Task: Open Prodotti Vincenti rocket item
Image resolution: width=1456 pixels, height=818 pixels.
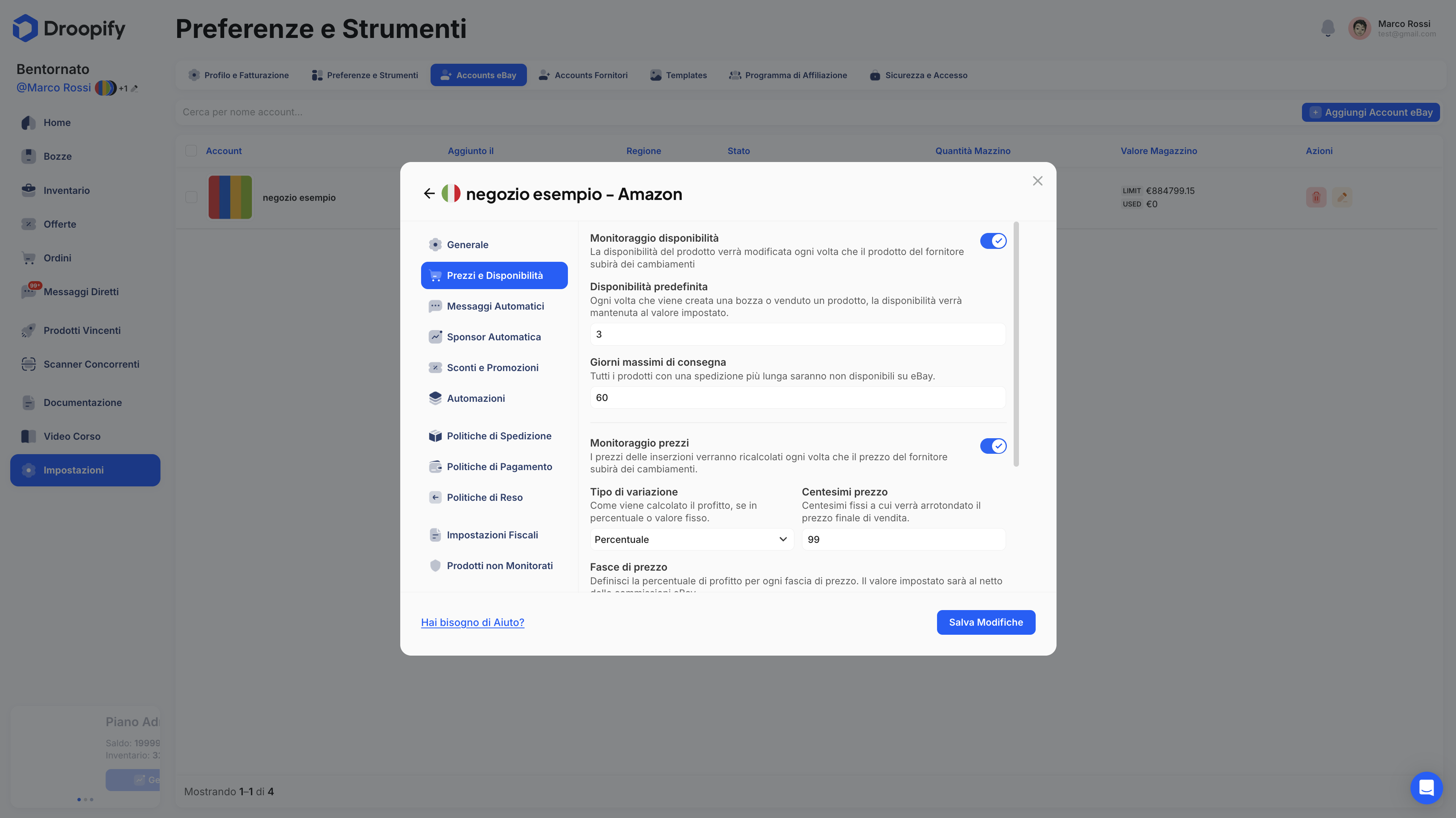Action: pyautogui.click(x=82, y=330)
